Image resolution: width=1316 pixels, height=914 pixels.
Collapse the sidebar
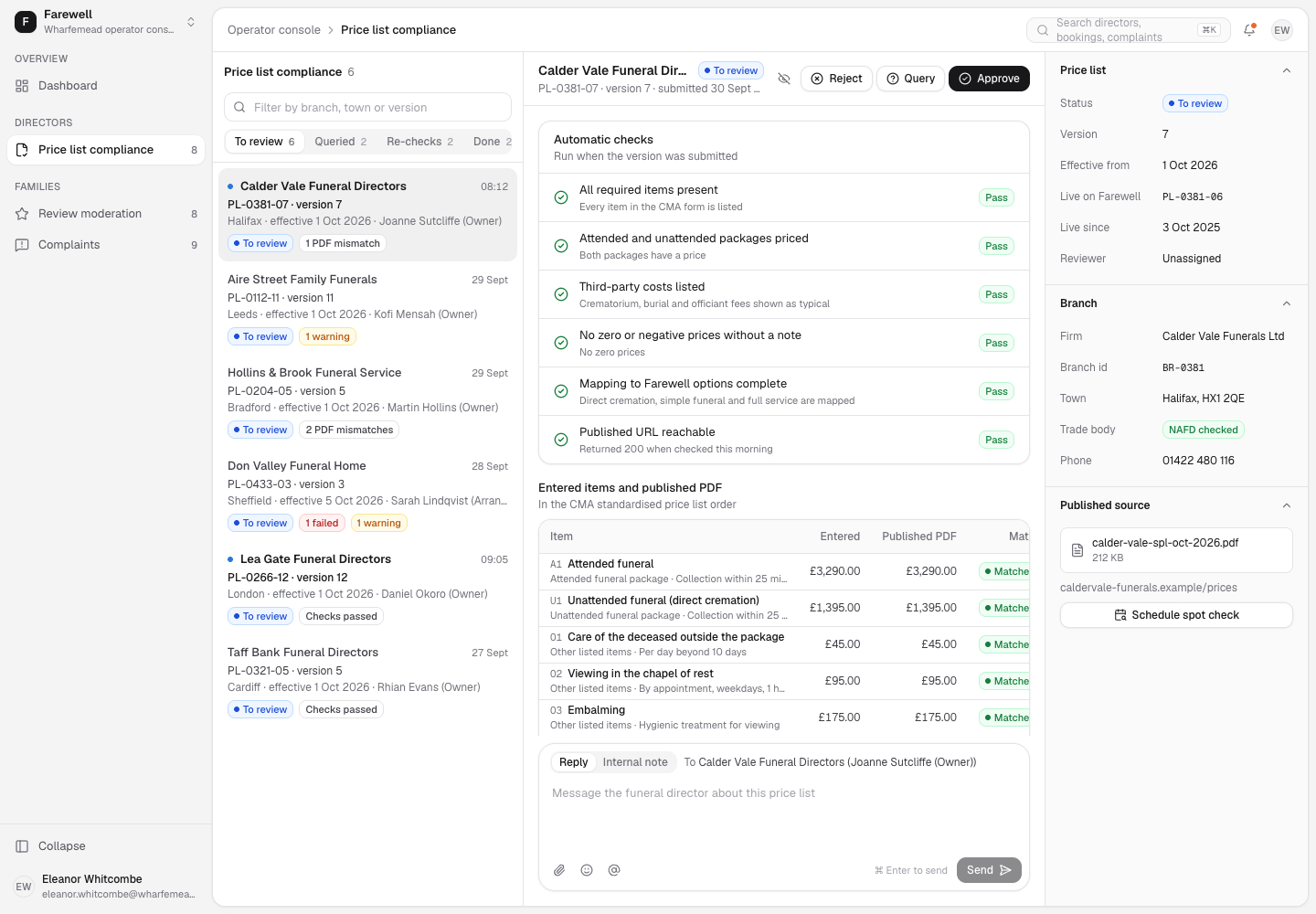click(106, 846)
